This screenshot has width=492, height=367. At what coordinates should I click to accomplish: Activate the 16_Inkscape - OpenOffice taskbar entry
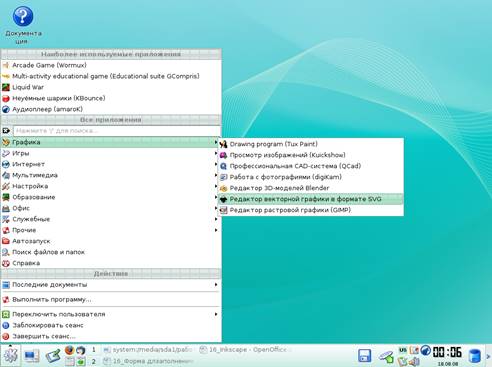pyautogui.click(x=245, y=350)
